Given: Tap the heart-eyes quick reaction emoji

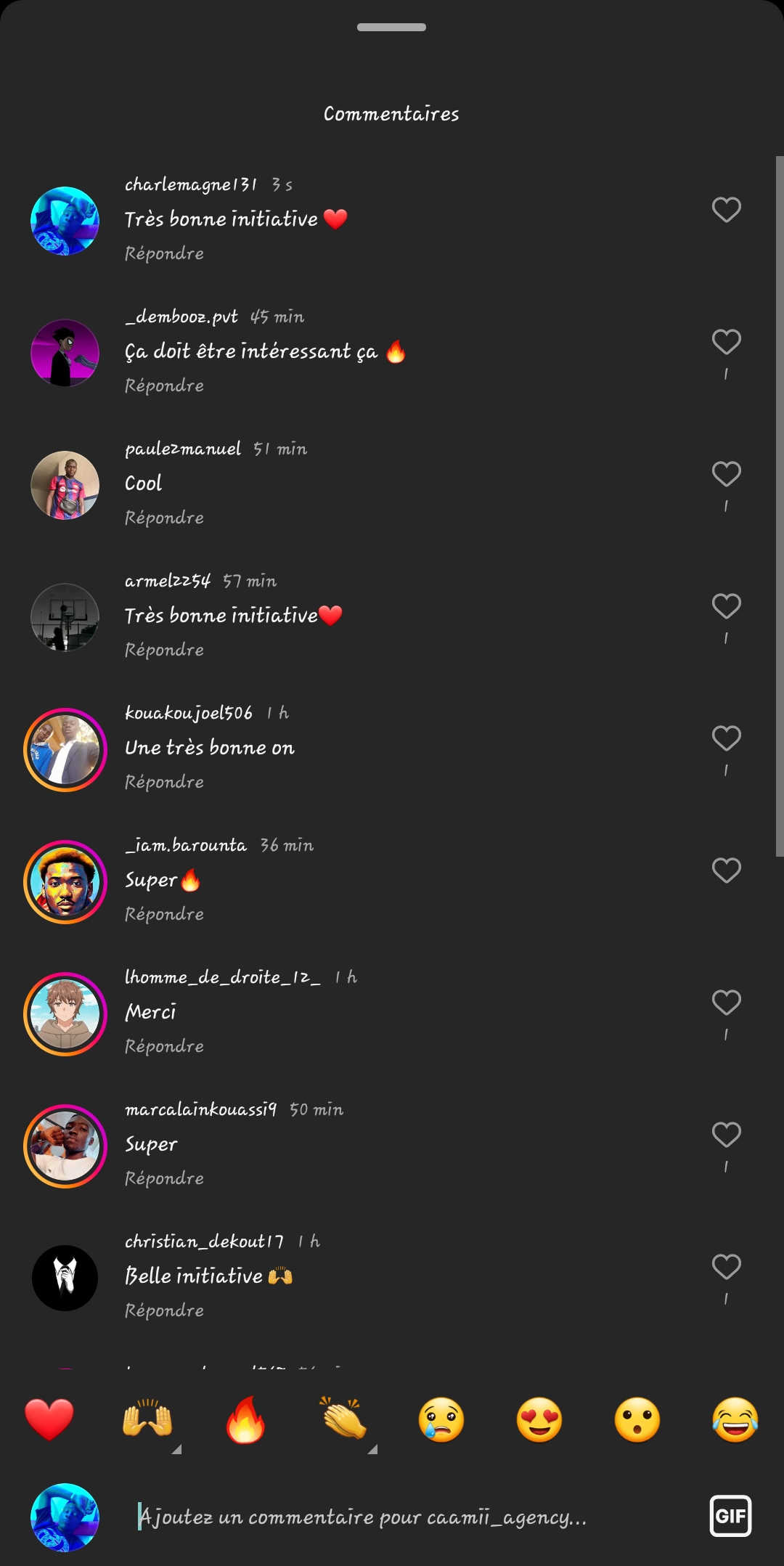Looking at the screenshot, I should point(539,1419).
